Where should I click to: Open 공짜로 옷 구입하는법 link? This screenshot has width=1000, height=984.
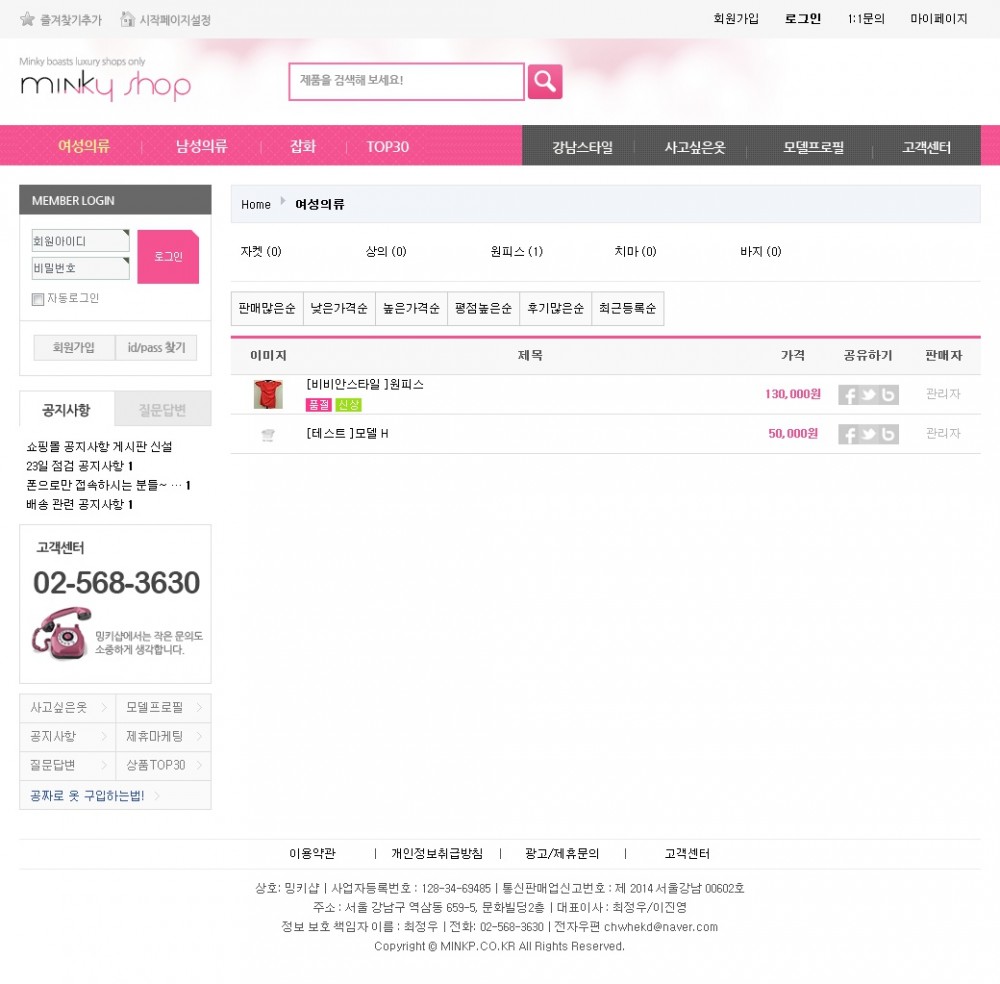(94, 795)
